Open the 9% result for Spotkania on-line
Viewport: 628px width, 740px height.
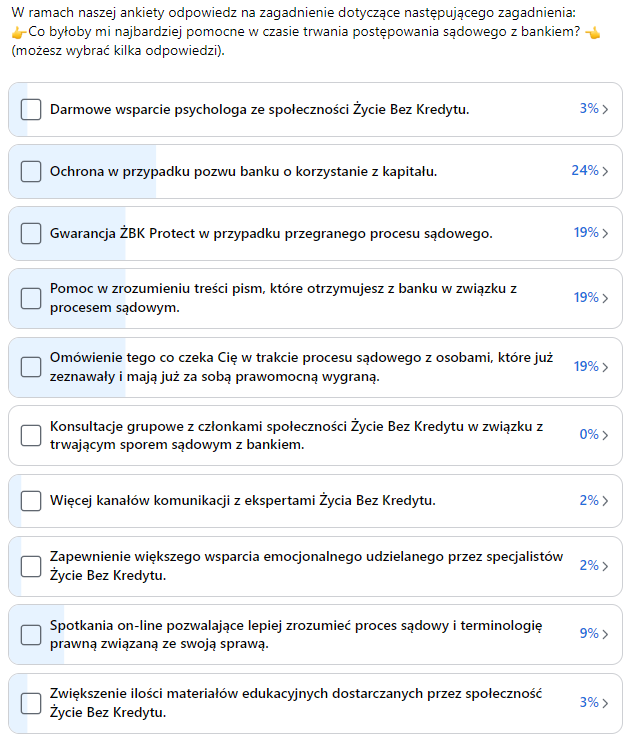pos(594,634)
